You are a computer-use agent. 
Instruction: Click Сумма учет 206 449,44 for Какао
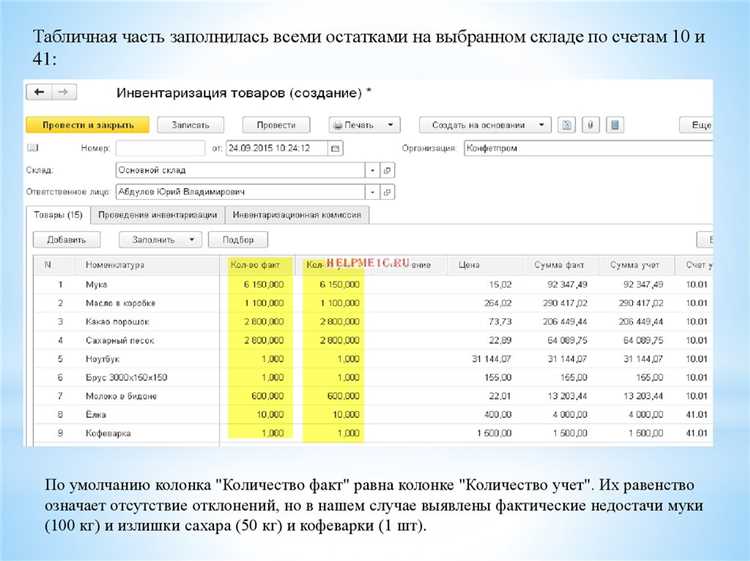tap(641, 322)
